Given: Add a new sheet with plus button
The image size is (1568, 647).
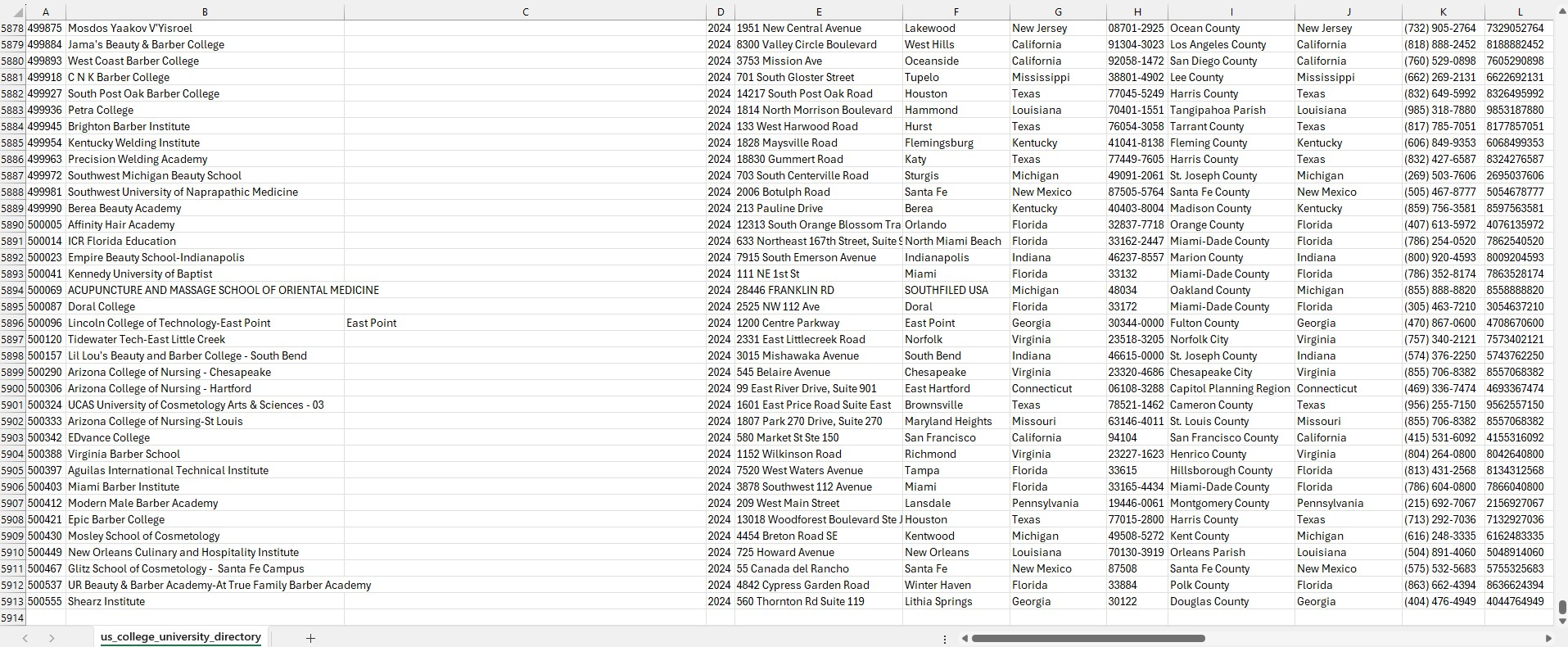Looking at the screenshot, I should pos(310,638).
